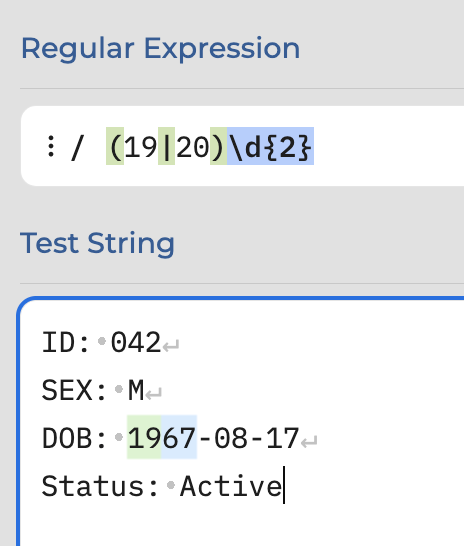Open the three-dot delimiter options menu
464x546 pixels.
(51, 146)
